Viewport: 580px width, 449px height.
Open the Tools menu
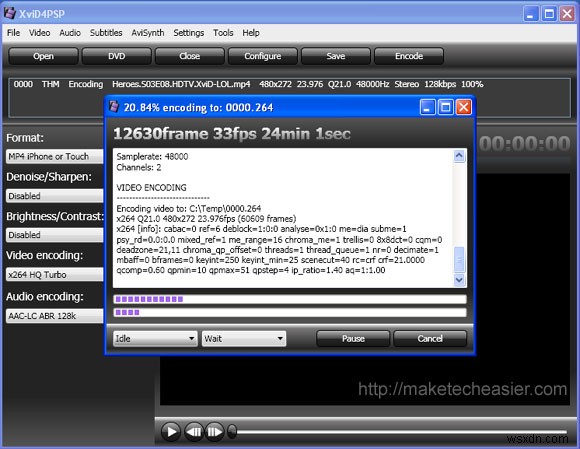223,33
